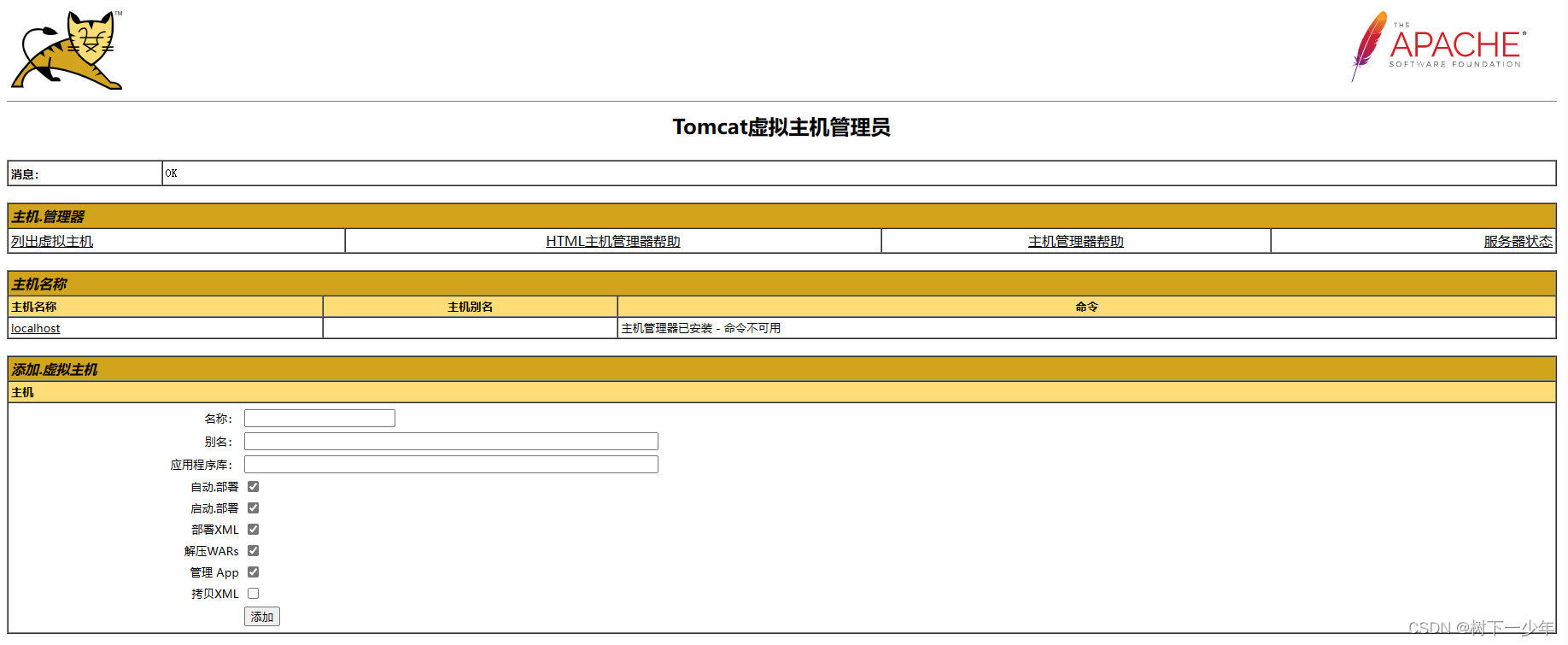Image resolution: width=1568 pixels, height=645 pixels.
Task: Click the localhost host name link
Action: pos(36,328)
